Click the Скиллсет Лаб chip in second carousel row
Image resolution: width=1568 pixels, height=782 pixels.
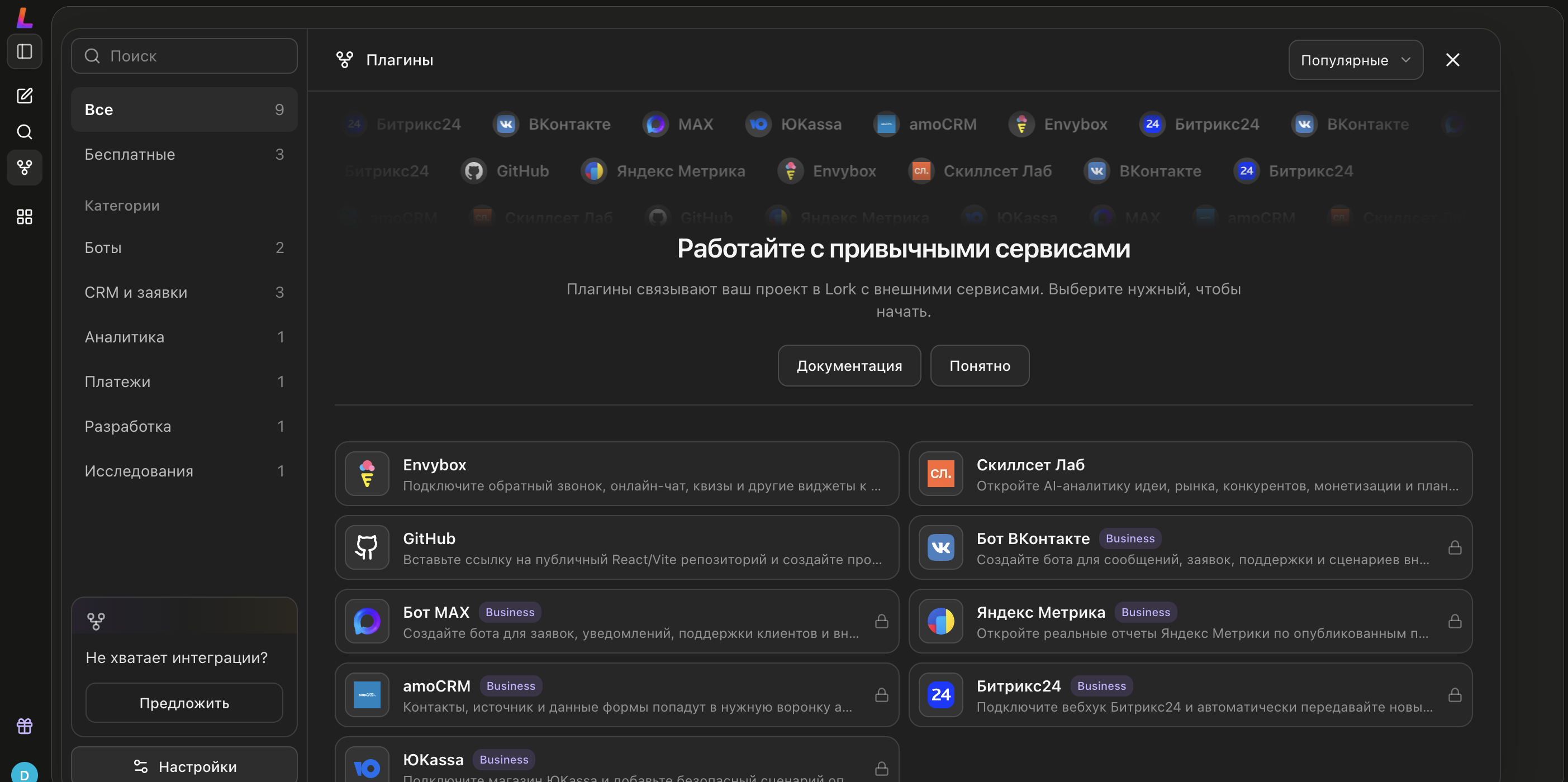[980, 171]
